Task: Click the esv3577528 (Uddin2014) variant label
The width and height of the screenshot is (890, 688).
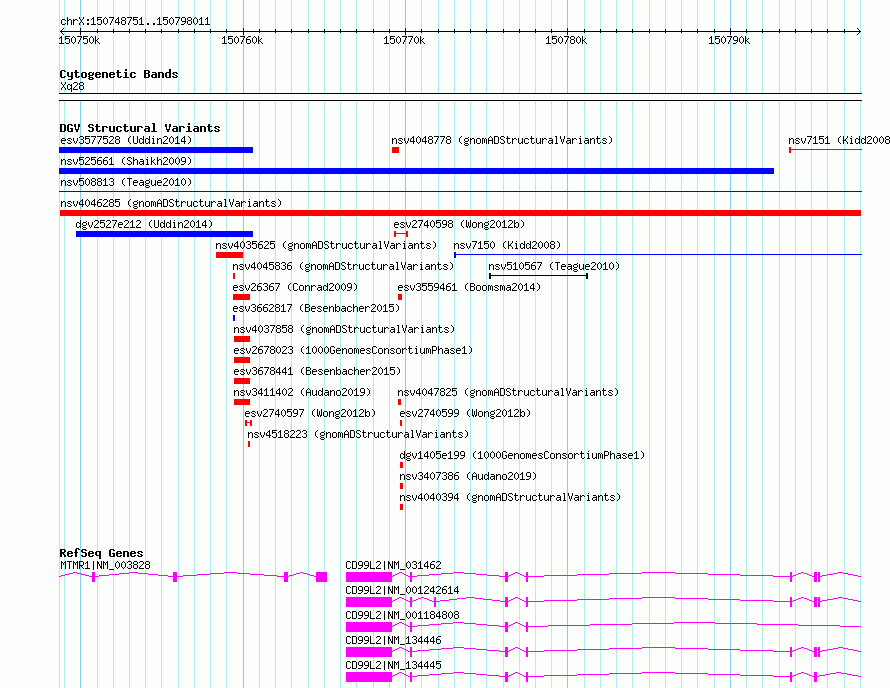Action: coord(126,140)
